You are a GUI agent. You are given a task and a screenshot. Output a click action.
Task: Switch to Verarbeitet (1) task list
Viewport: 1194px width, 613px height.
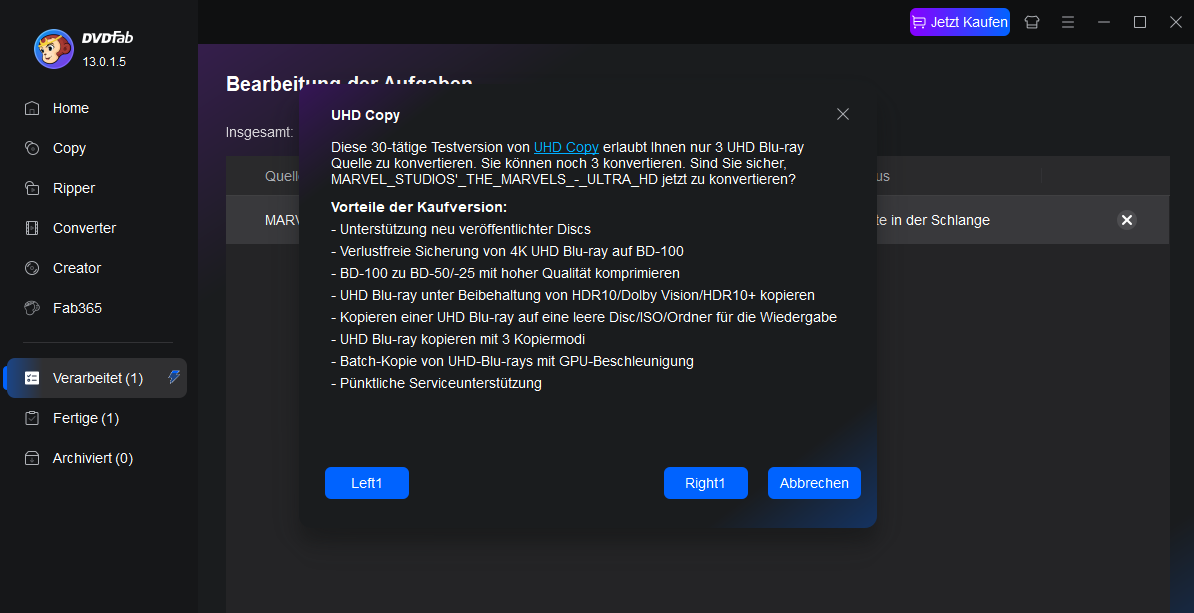tap(97, 378)
